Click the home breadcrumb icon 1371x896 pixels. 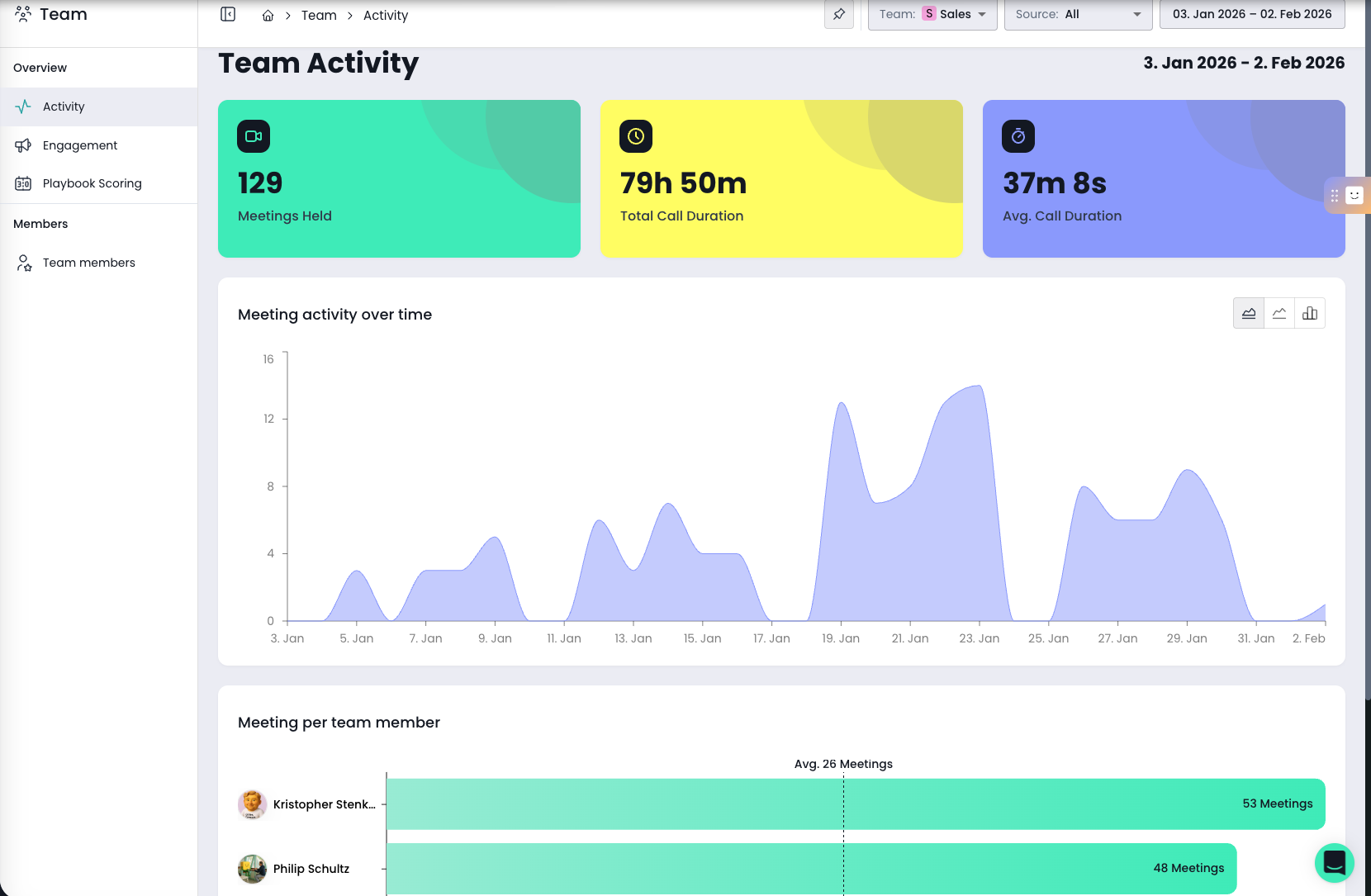click(268, 16)
